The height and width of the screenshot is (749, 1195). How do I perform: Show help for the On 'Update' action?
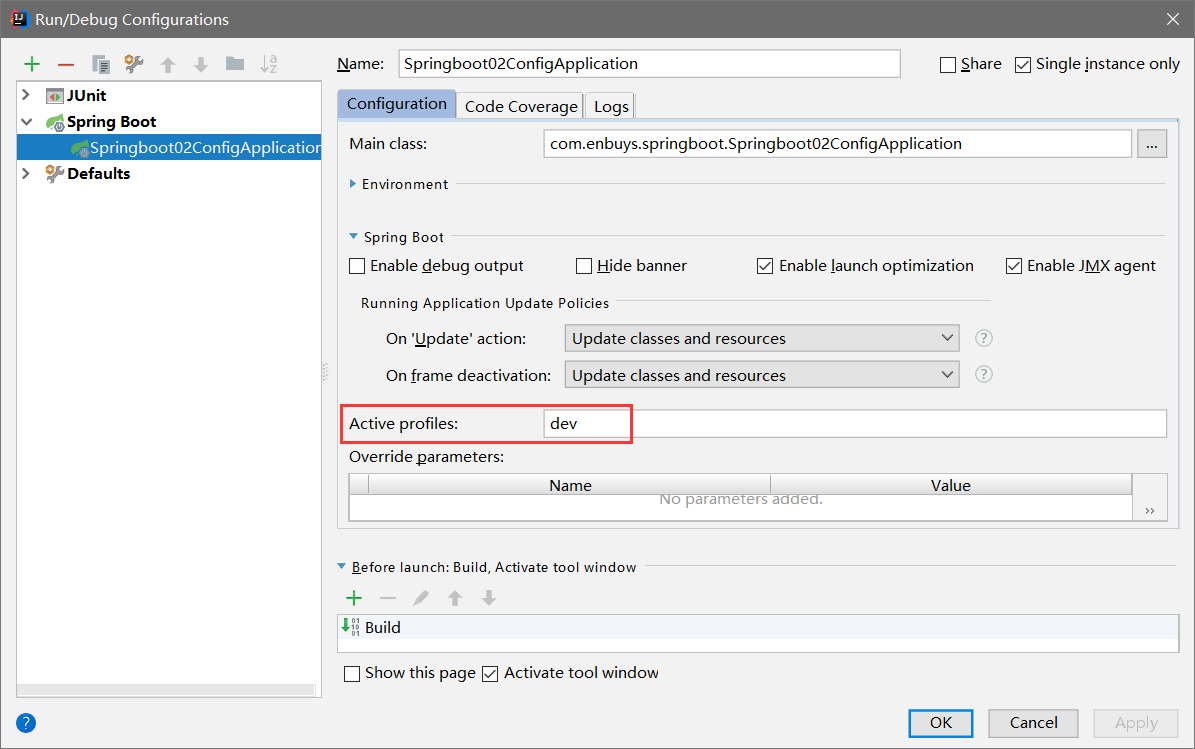pos(984,338)
